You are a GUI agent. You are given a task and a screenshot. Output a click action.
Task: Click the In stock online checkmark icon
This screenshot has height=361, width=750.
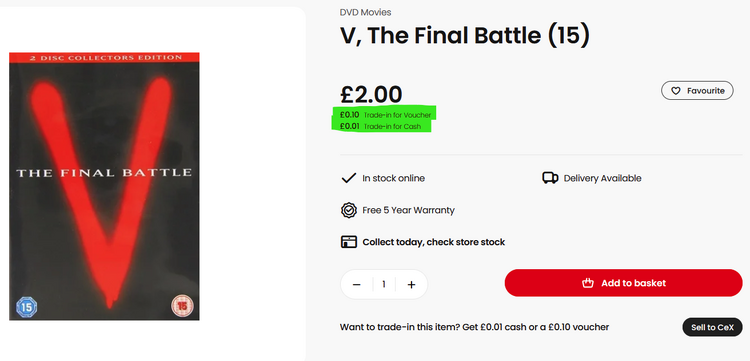(x=348, y=178)
